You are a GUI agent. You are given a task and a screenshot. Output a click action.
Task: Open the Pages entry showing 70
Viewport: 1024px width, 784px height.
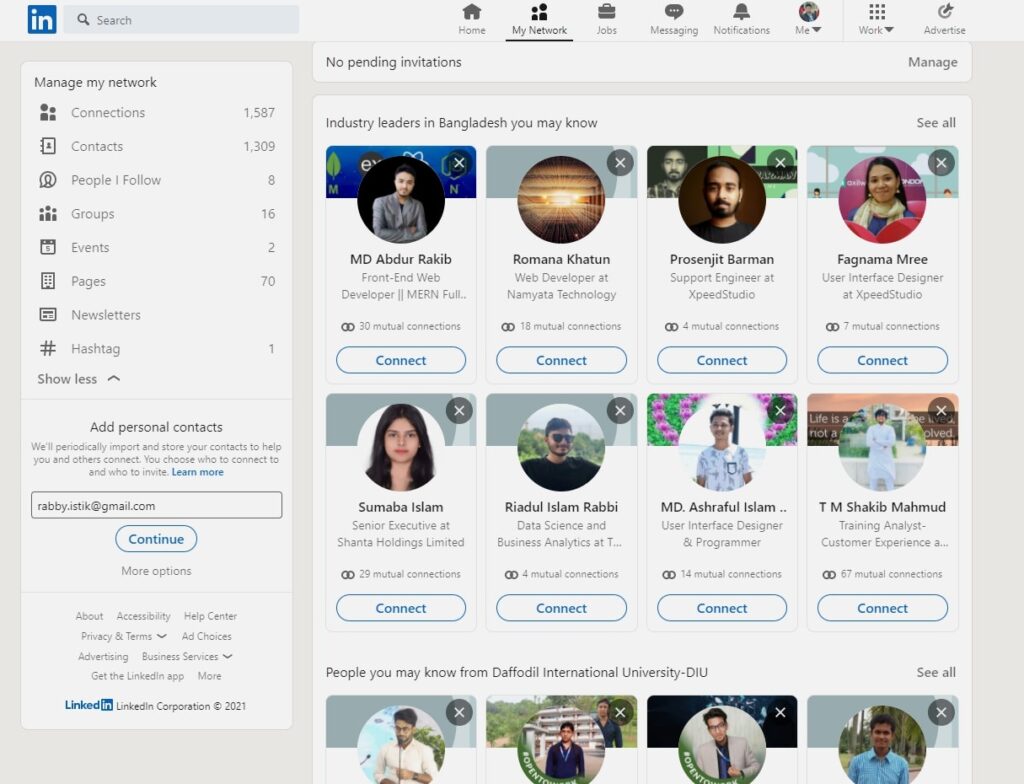tap(157, 281)
